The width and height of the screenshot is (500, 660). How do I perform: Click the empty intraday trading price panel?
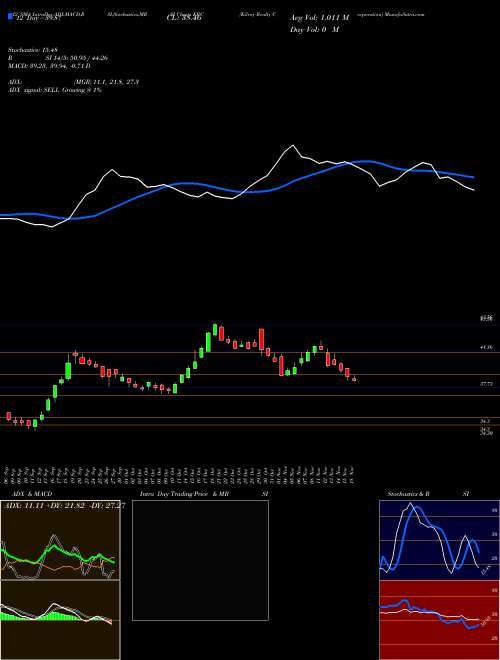click(x=200, y=560)
